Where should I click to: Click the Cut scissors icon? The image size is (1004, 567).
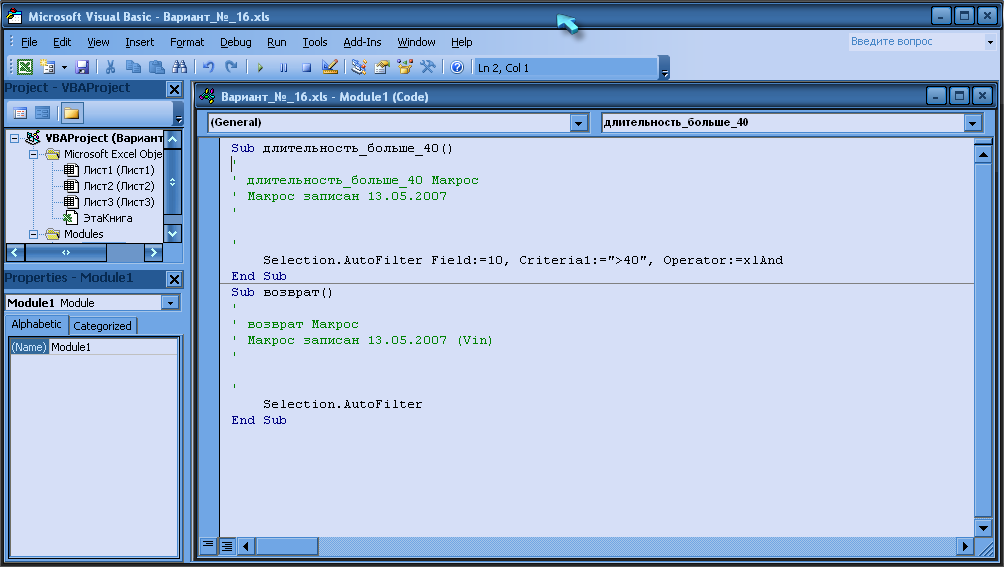(110, 67)
